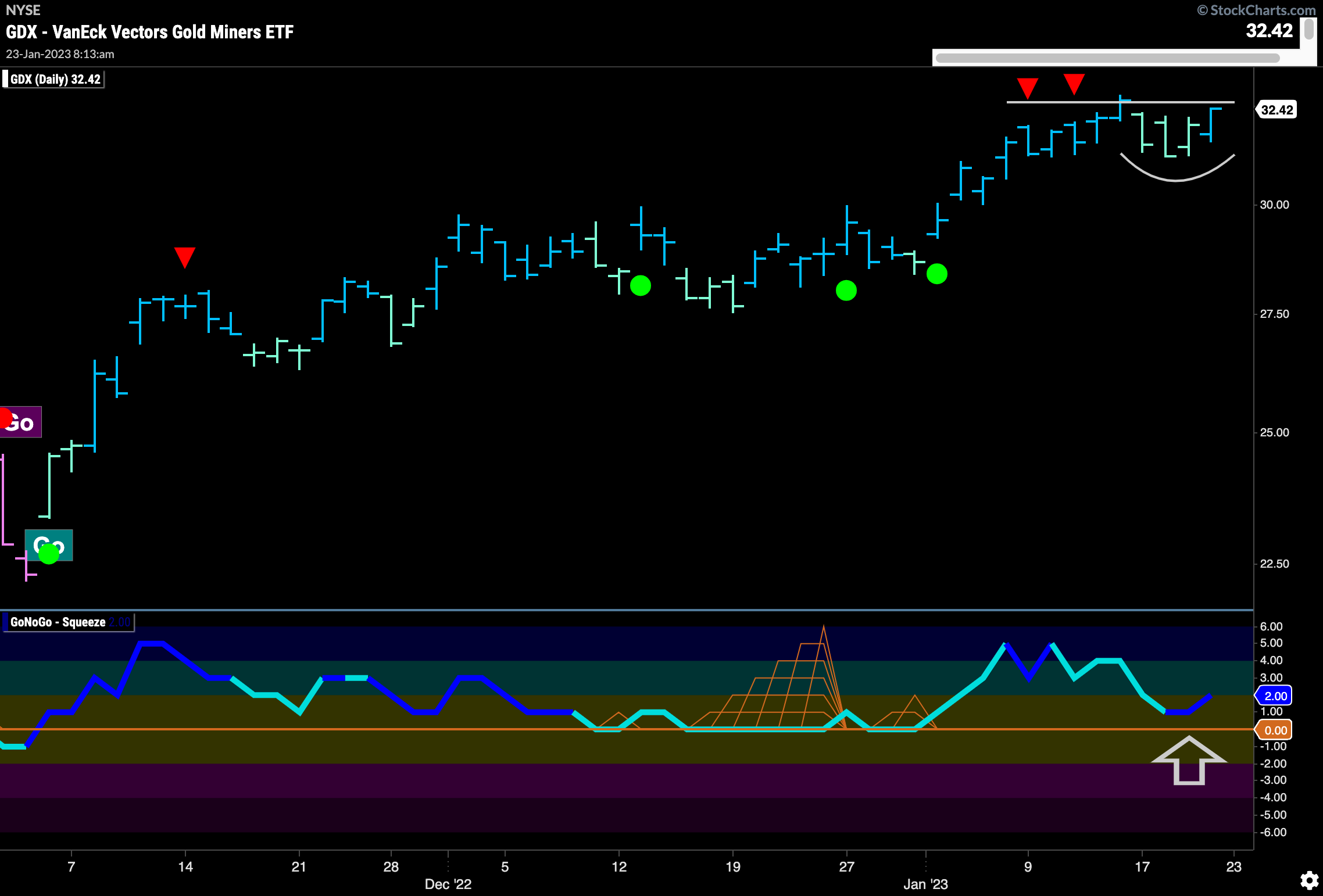1323x896 pixels.
Task: Click the orange 0.00 axis value tag
Action: point(1274,730)
